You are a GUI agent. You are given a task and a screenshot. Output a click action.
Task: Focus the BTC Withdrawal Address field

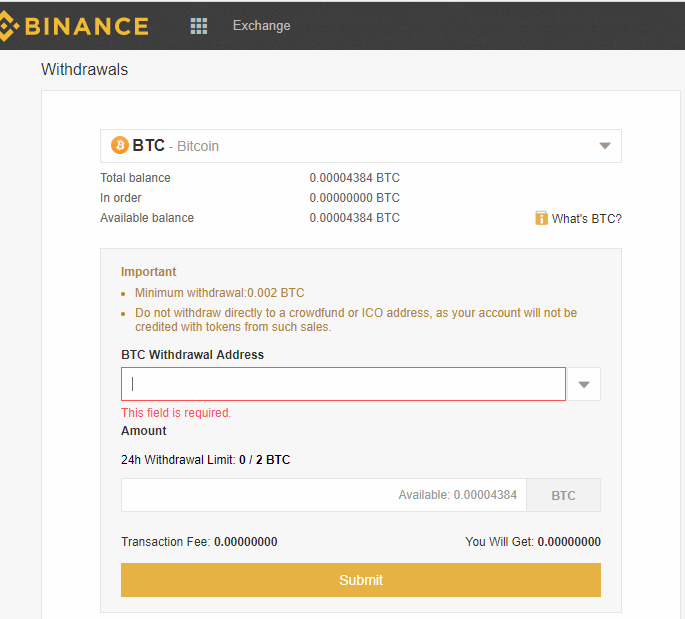(343, 384)
